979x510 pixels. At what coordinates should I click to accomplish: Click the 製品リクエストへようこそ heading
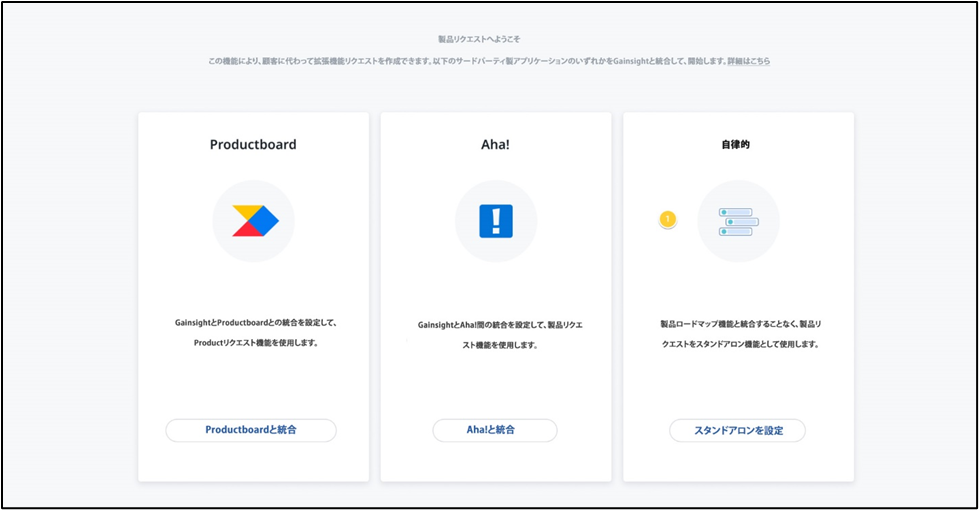pyautogui.click(x=479, y=39)
